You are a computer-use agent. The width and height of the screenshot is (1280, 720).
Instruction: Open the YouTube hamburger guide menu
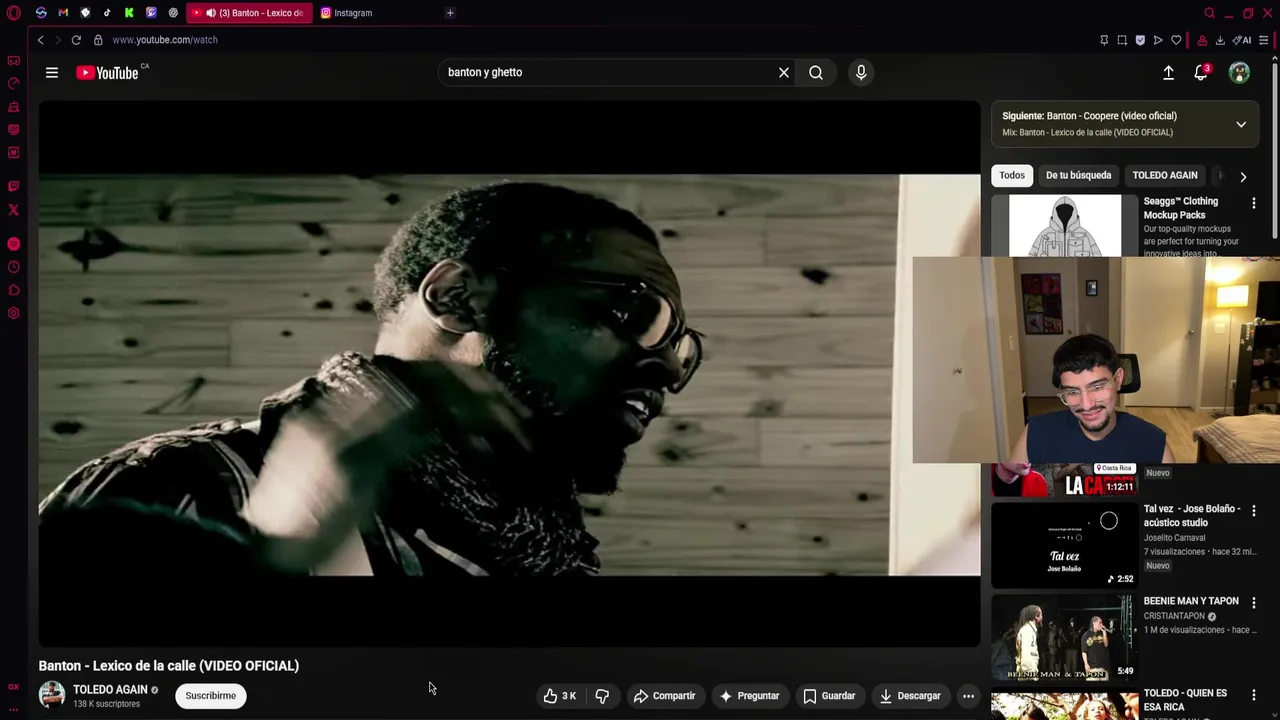tap(52, 72)
